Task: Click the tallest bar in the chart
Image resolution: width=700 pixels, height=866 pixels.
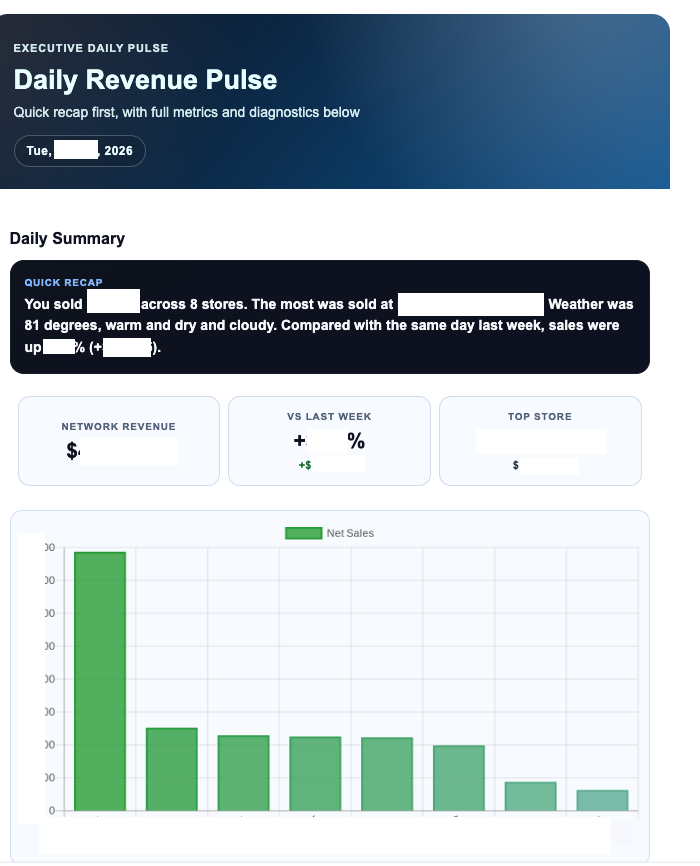Action: (x=99, y=680)
